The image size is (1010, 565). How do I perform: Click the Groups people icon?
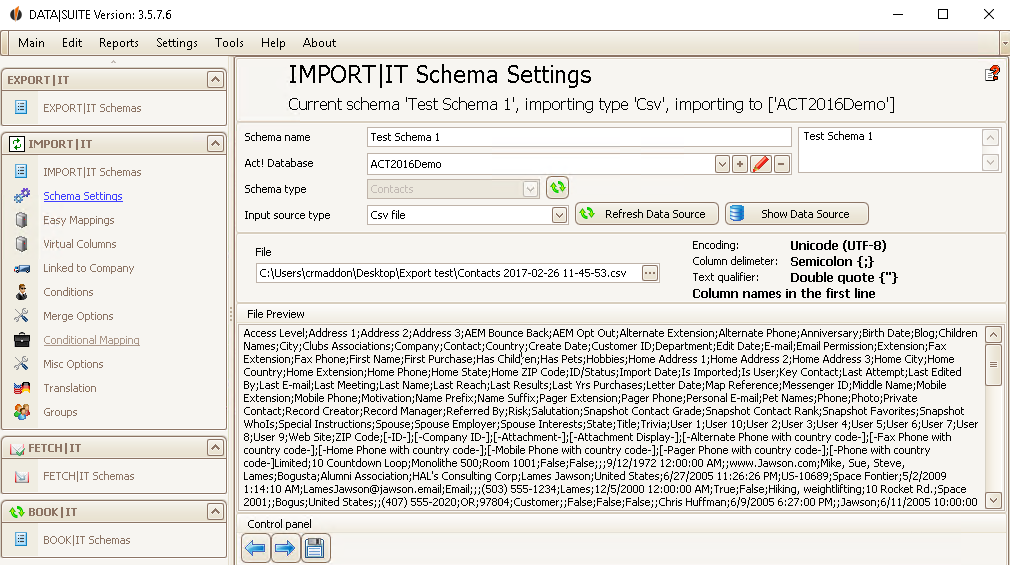[x=22, y=412]
